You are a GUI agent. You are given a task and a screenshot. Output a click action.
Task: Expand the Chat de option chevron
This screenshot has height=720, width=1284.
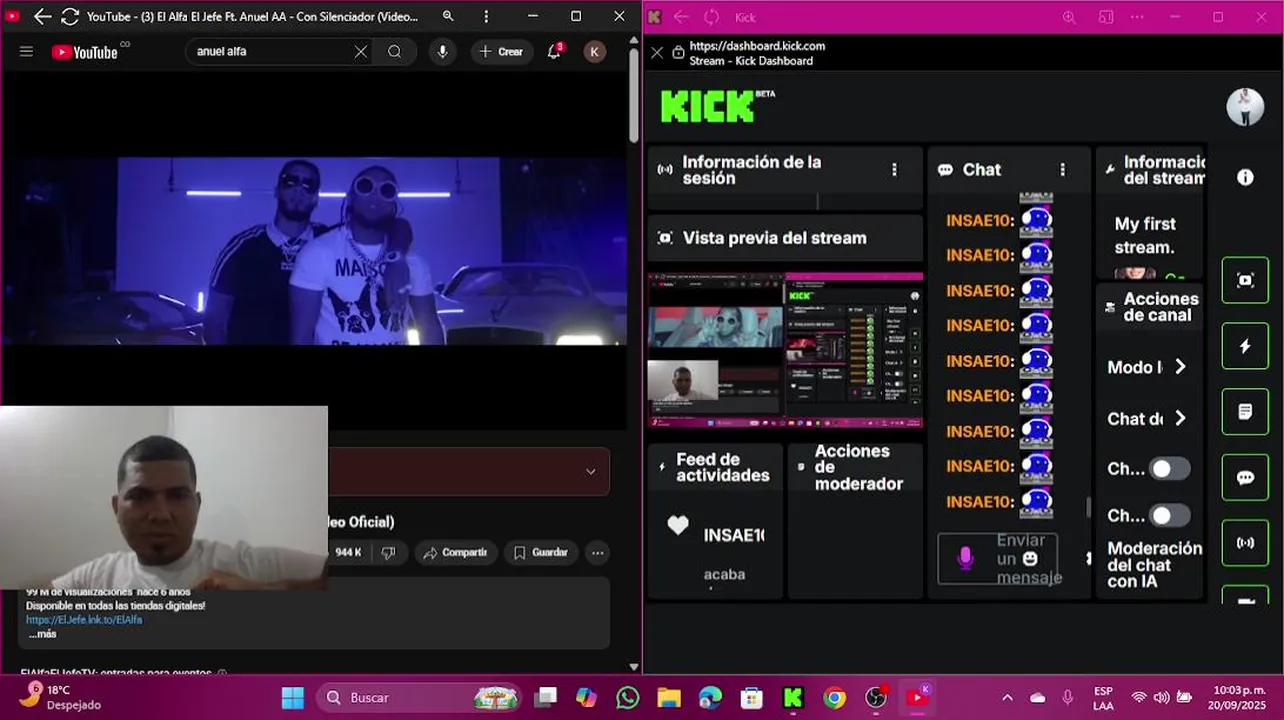pyautogui.click(x=1180, y=418)
